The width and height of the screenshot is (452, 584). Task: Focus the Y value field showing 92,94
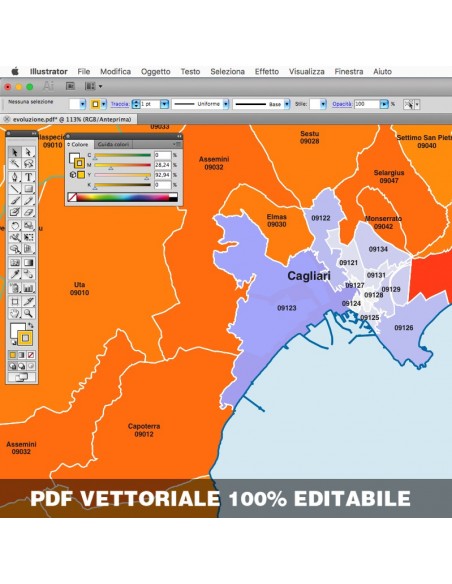163,175
